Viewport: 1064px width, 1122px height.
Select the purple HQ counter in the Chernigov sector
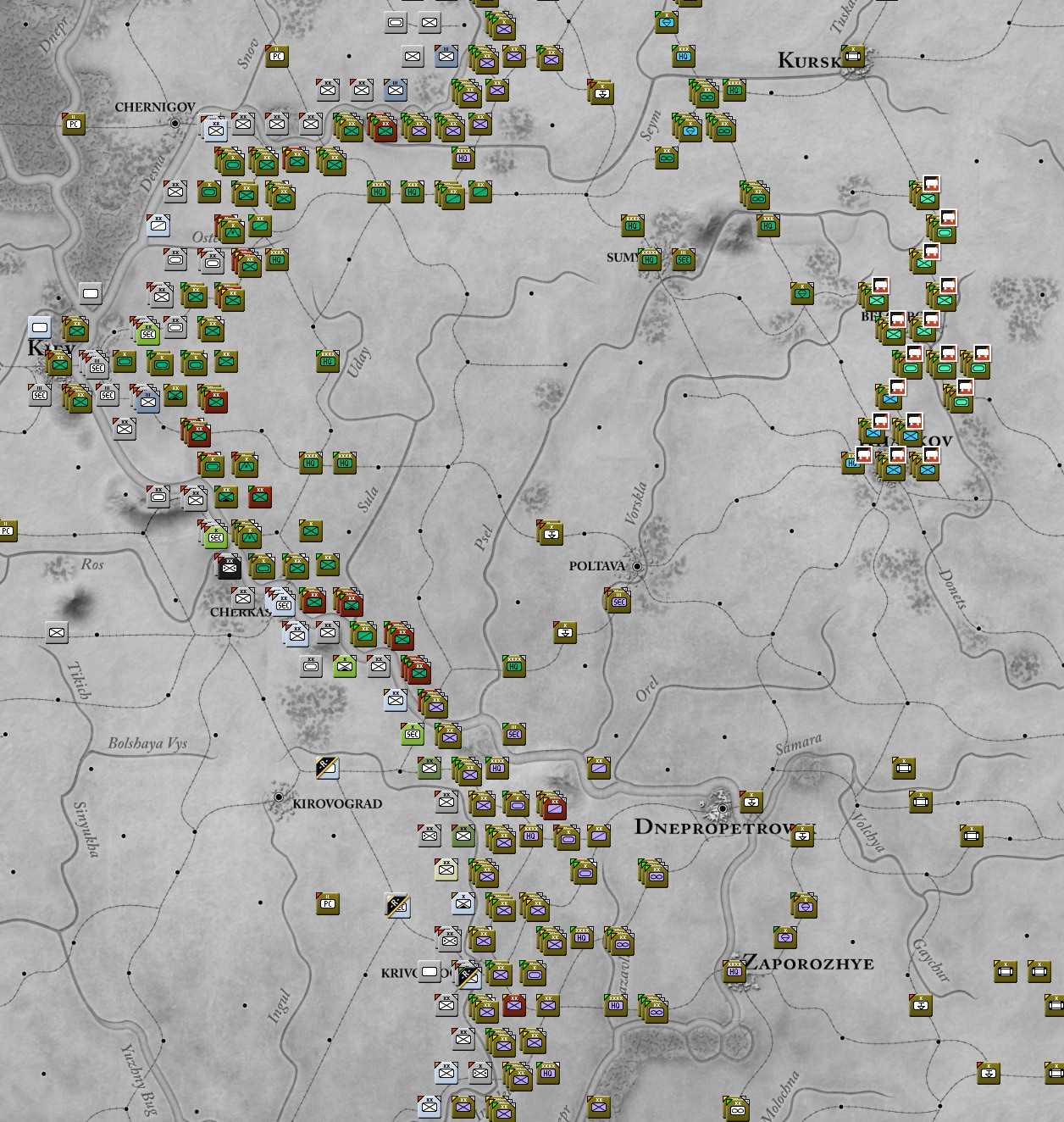(x=463, y=158)
